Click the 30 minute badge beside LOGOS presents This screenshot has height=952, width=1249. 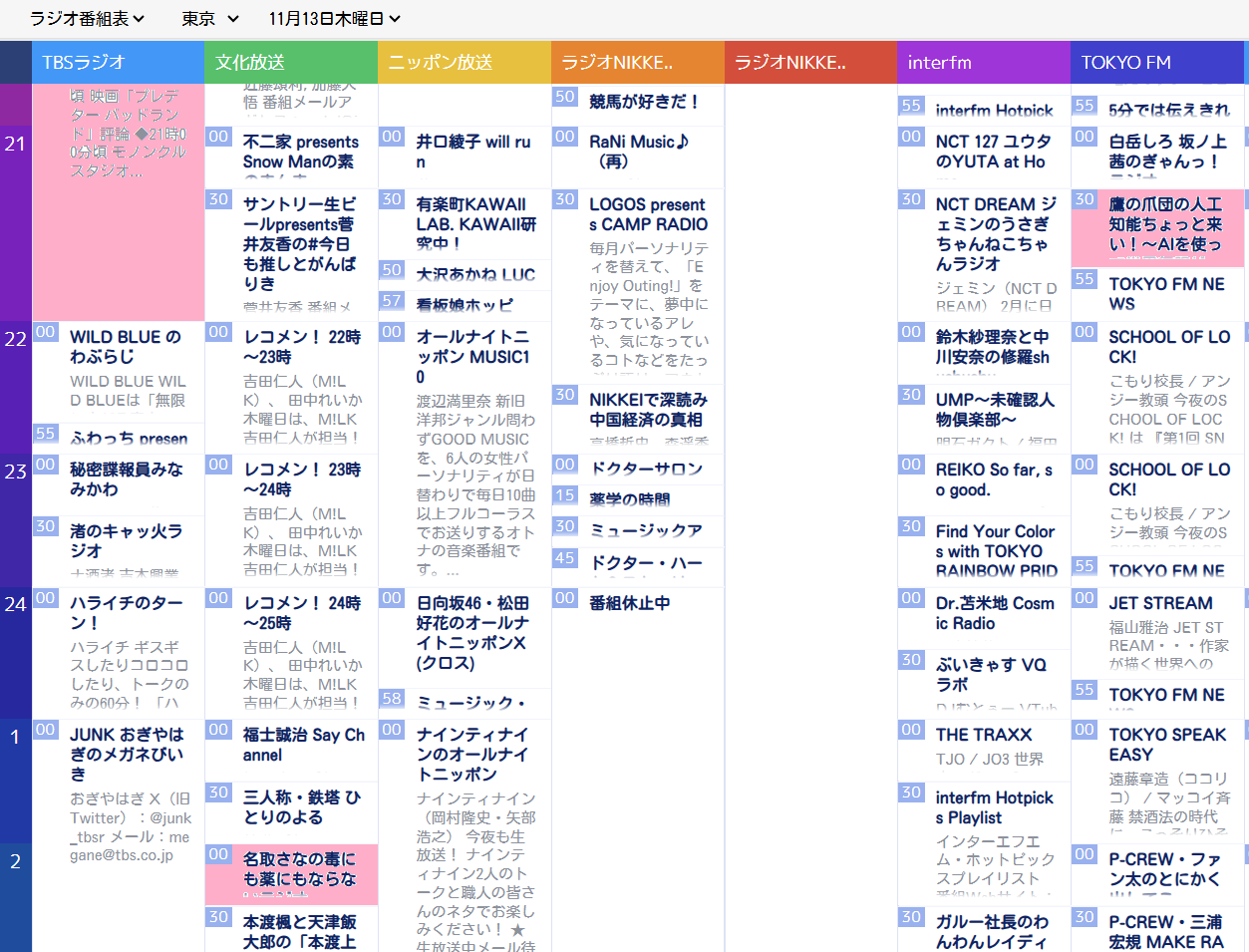pos(564,199)
